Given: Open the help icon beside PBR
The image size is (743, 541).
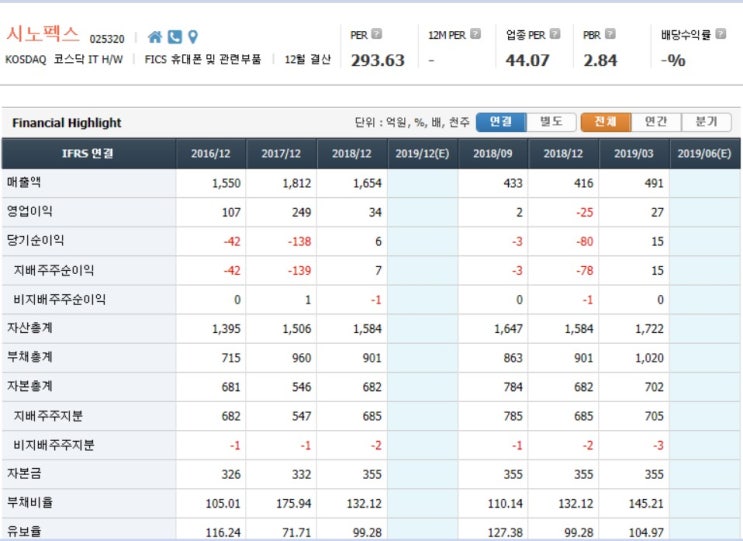Looking at the screenshot, I should click(x=610, y=34).
